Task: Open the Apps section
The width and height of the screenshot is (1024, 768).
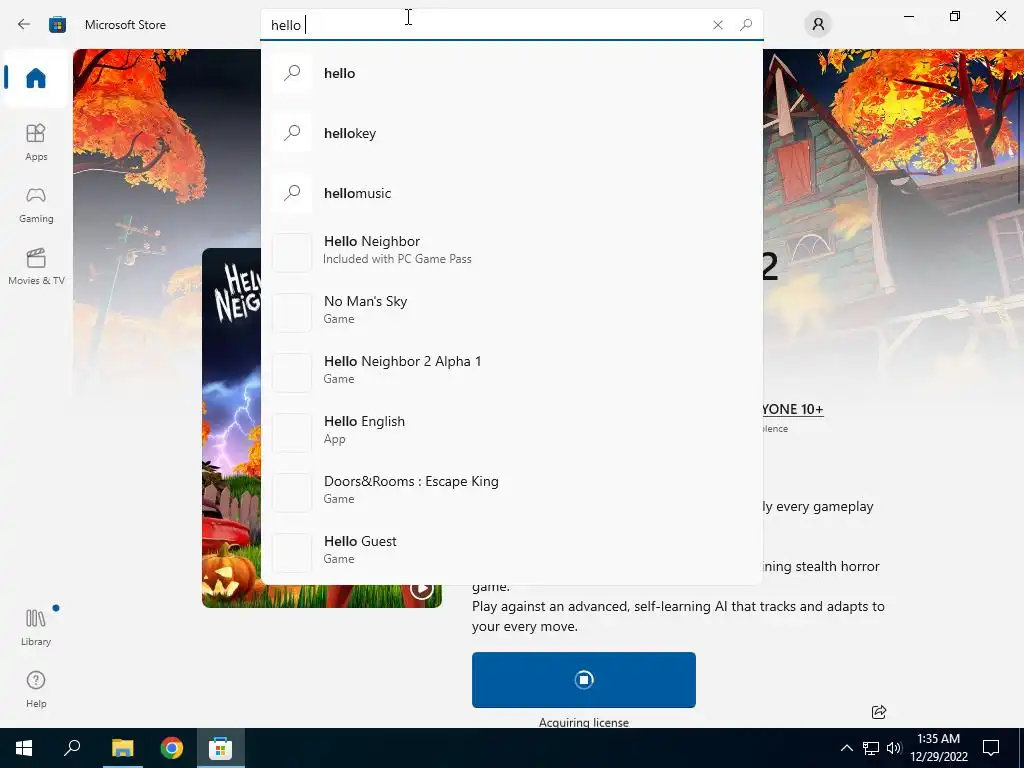Action: pos(36,142)
